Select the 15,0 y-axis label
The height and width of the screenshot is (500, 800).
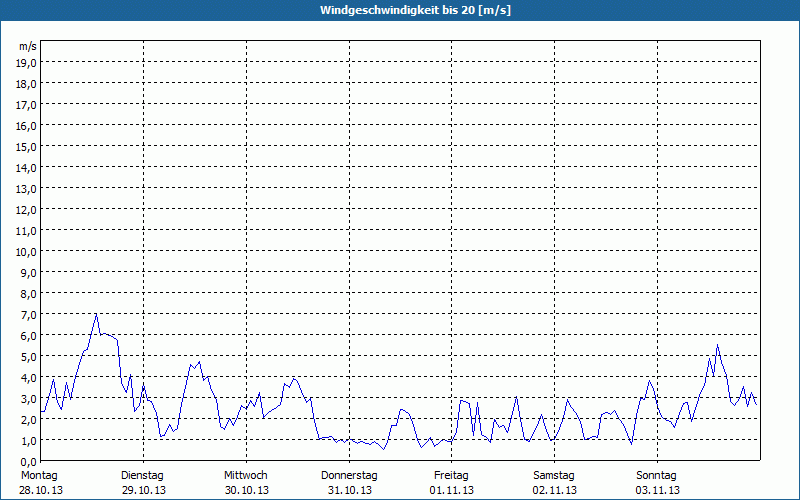[x=27, y=147]
